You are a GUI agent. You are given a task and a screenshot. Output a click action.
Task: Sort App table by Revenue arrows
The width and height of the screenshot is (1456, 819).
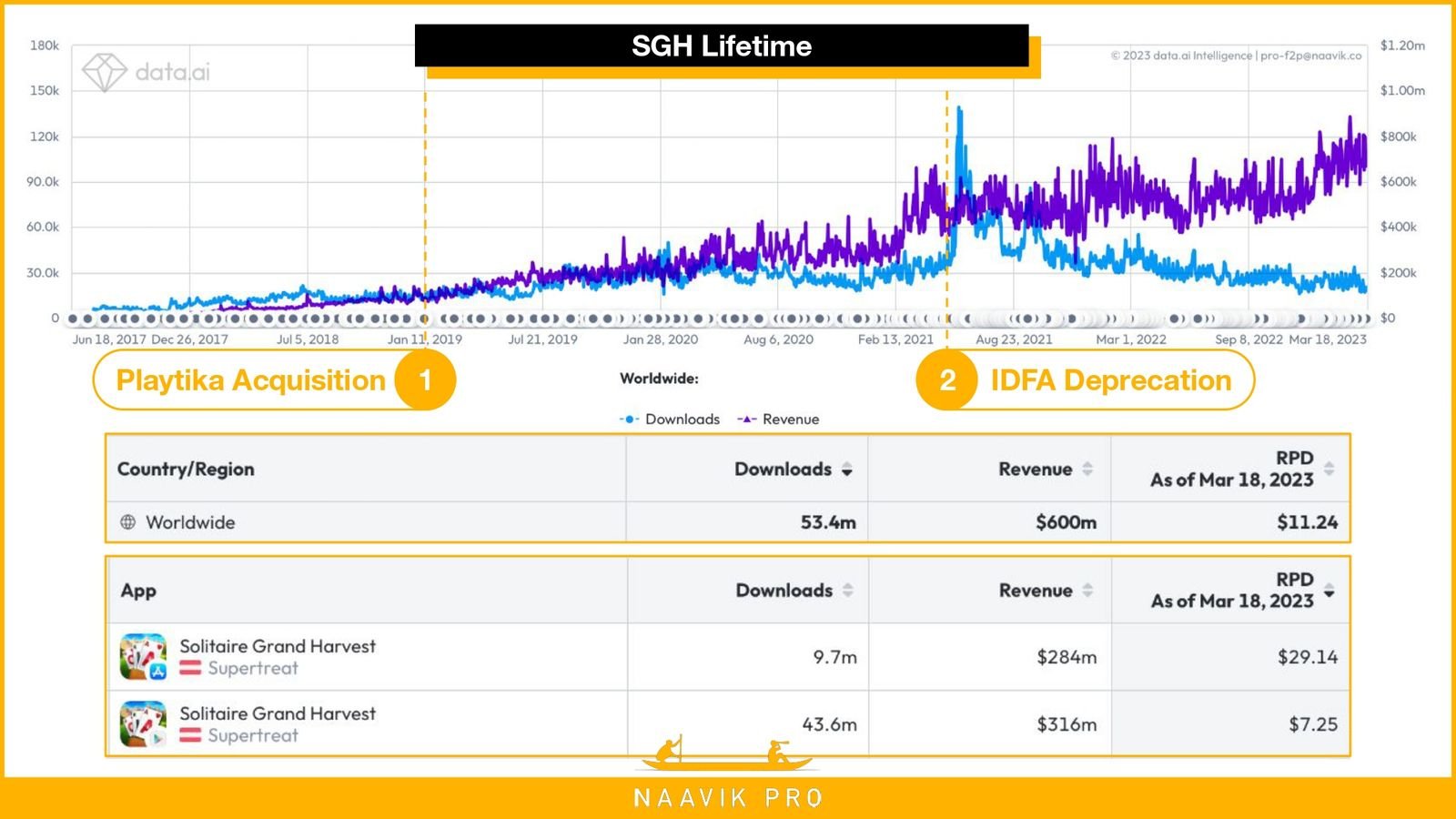click(1087, 591)
